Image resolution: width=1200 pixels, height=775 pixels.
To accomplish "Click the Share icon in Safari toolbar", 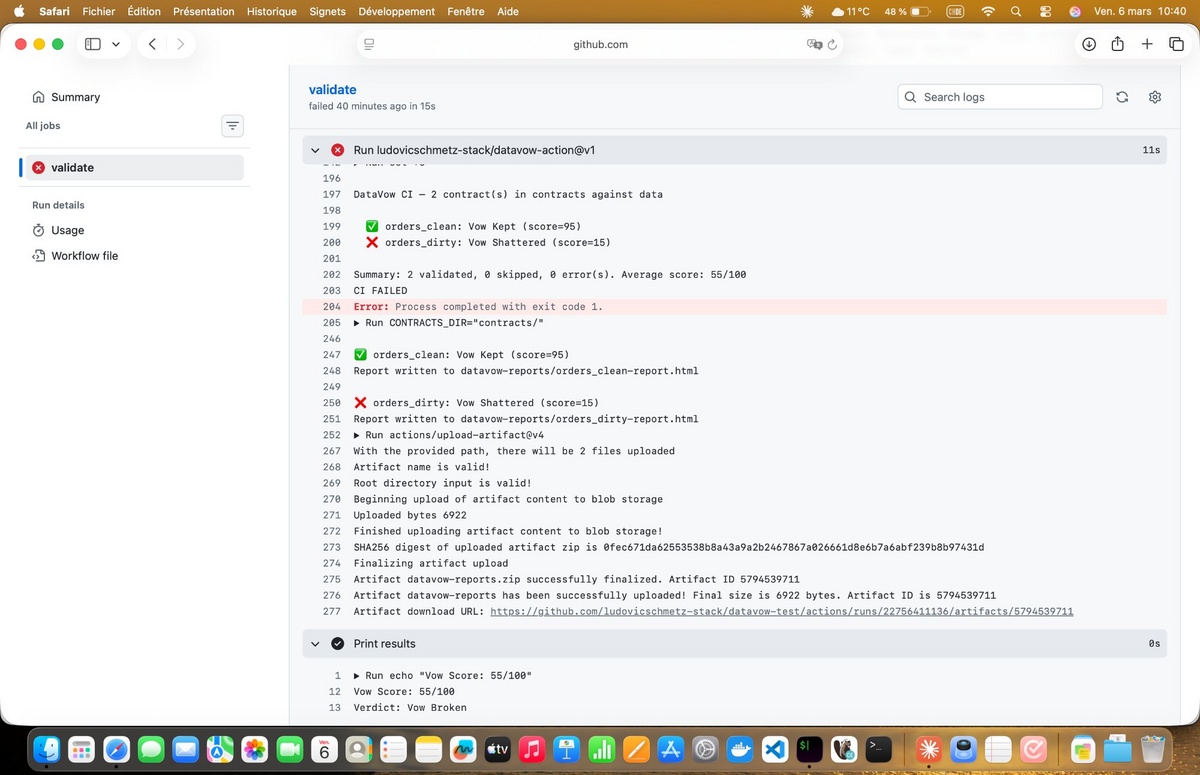I will coord(1118,44).
